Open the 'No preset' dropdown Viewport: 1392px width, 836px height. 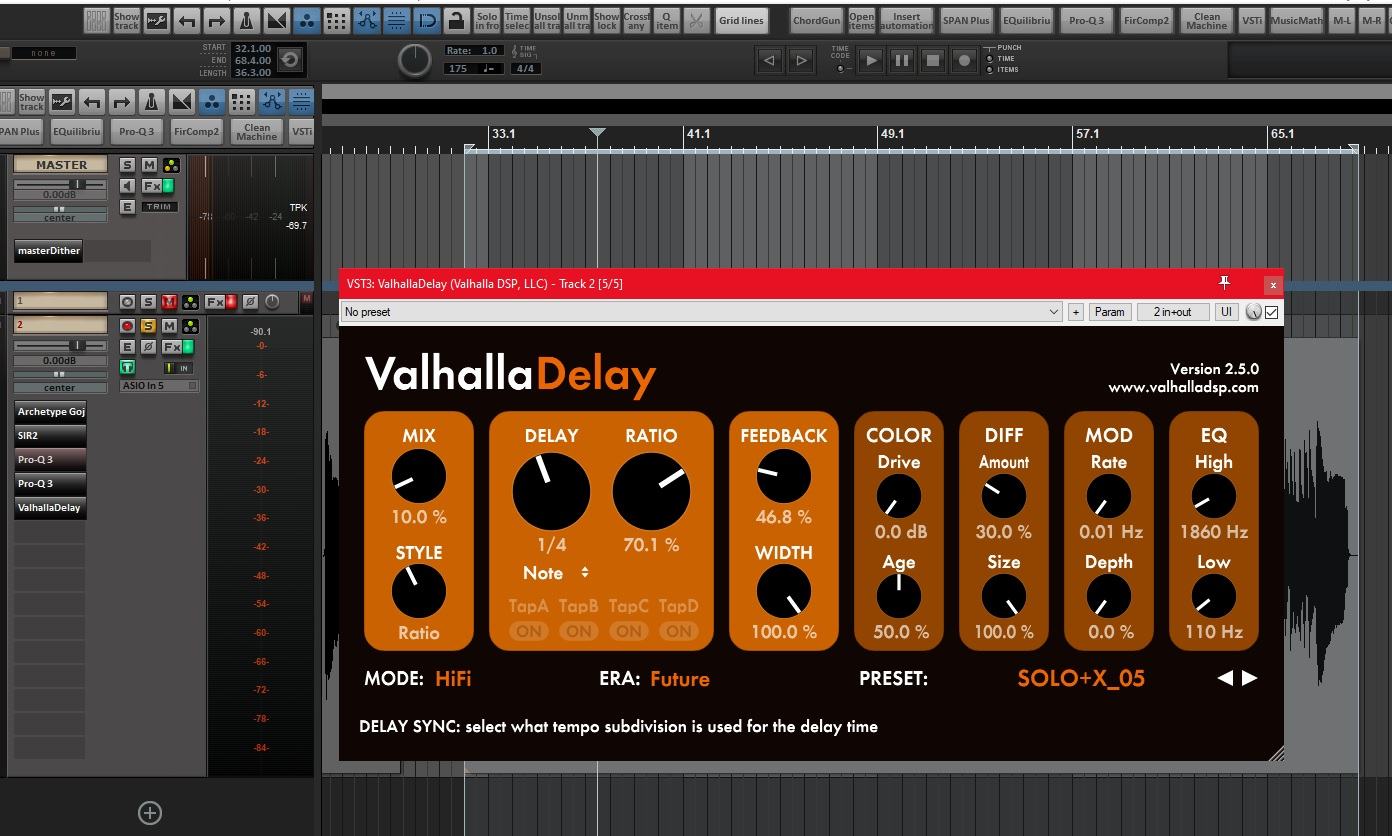pos(701,312)
